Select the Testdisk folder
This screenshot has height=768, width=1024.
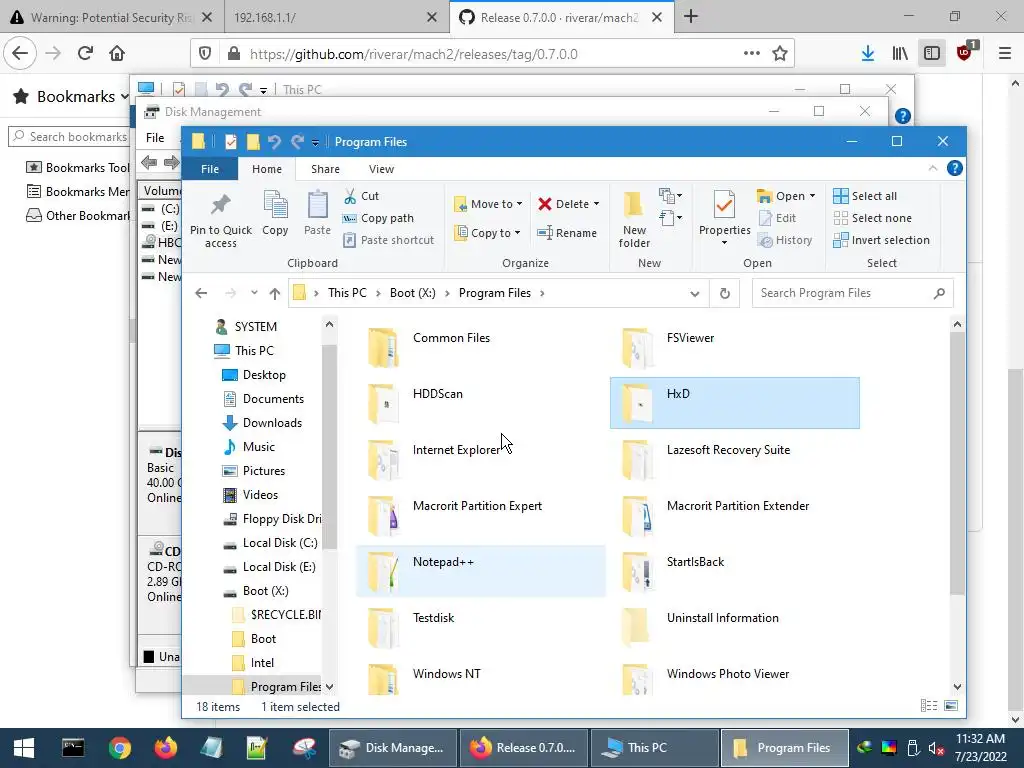coord(480,628)
